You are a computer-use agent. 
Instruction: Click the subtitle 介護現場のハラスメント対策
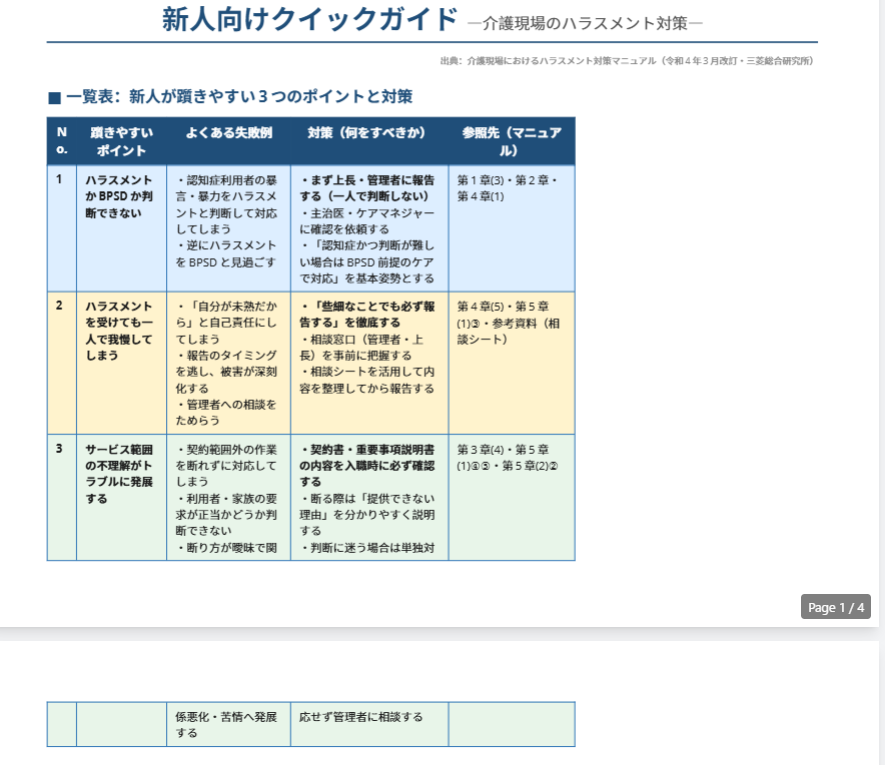point(585,23)
